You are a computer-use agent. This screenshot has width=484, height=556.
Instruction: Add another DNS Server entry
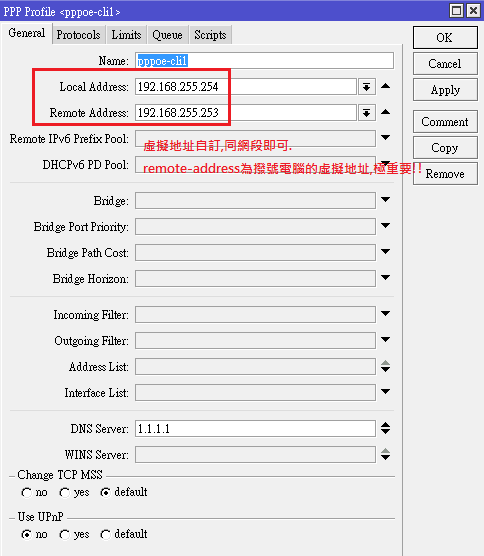click(385, 432)
